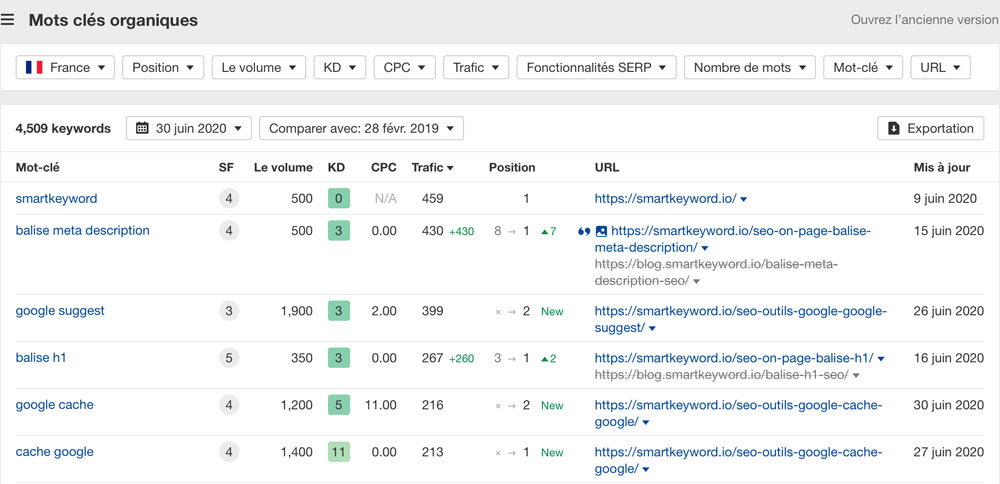This screenshot has height=484, width=1000.
Task: Sort by KD column header
Action: pyautogui.click(x=336, y=168)
